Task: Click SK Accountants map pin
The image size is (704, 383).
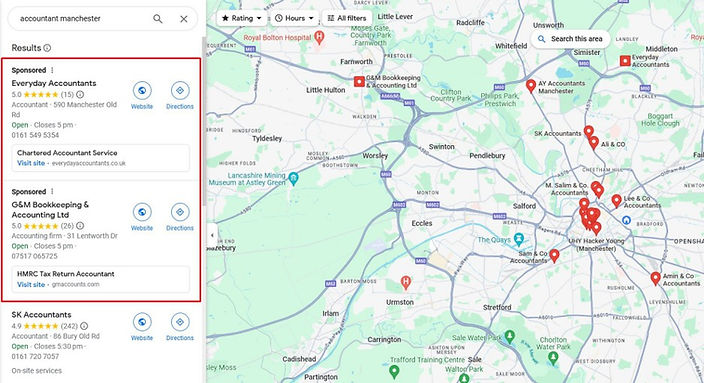Action: pos(588,132)
